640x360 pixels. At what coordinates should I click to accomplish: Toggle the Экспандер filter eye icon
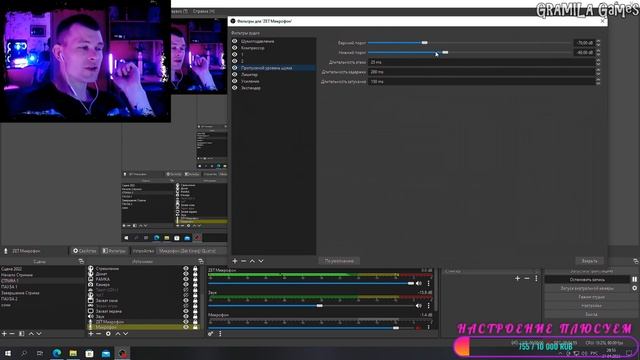point(235,88)
